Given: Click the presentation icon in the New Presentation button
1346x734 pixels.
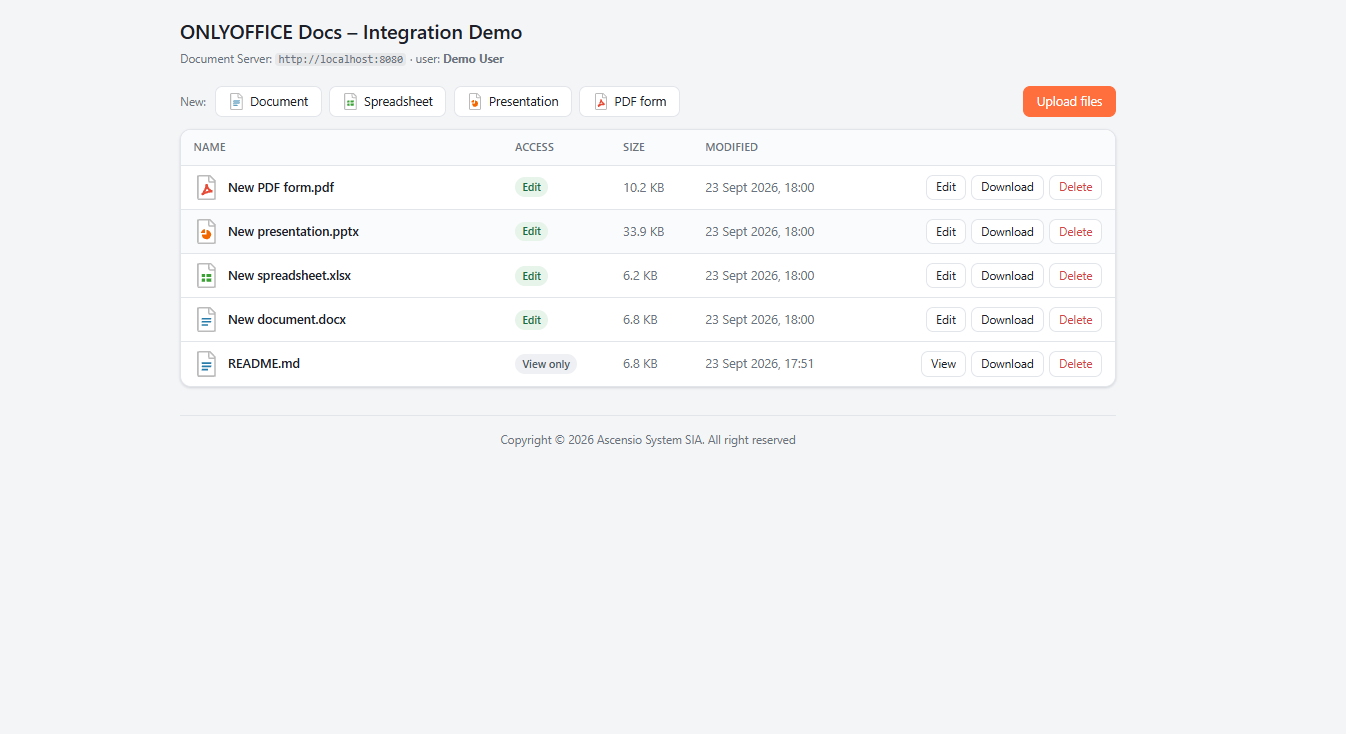Looking at the screenshot, I should [x=475, y=101].
